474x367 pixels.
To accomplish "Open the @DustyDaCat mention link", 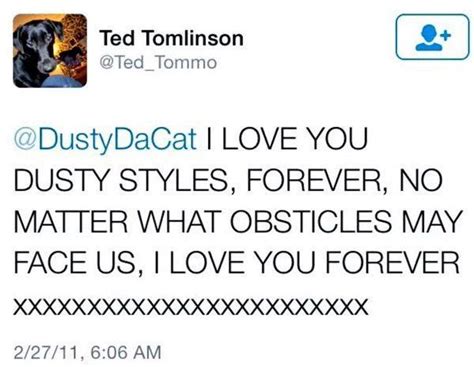I will tap(105, 139).
